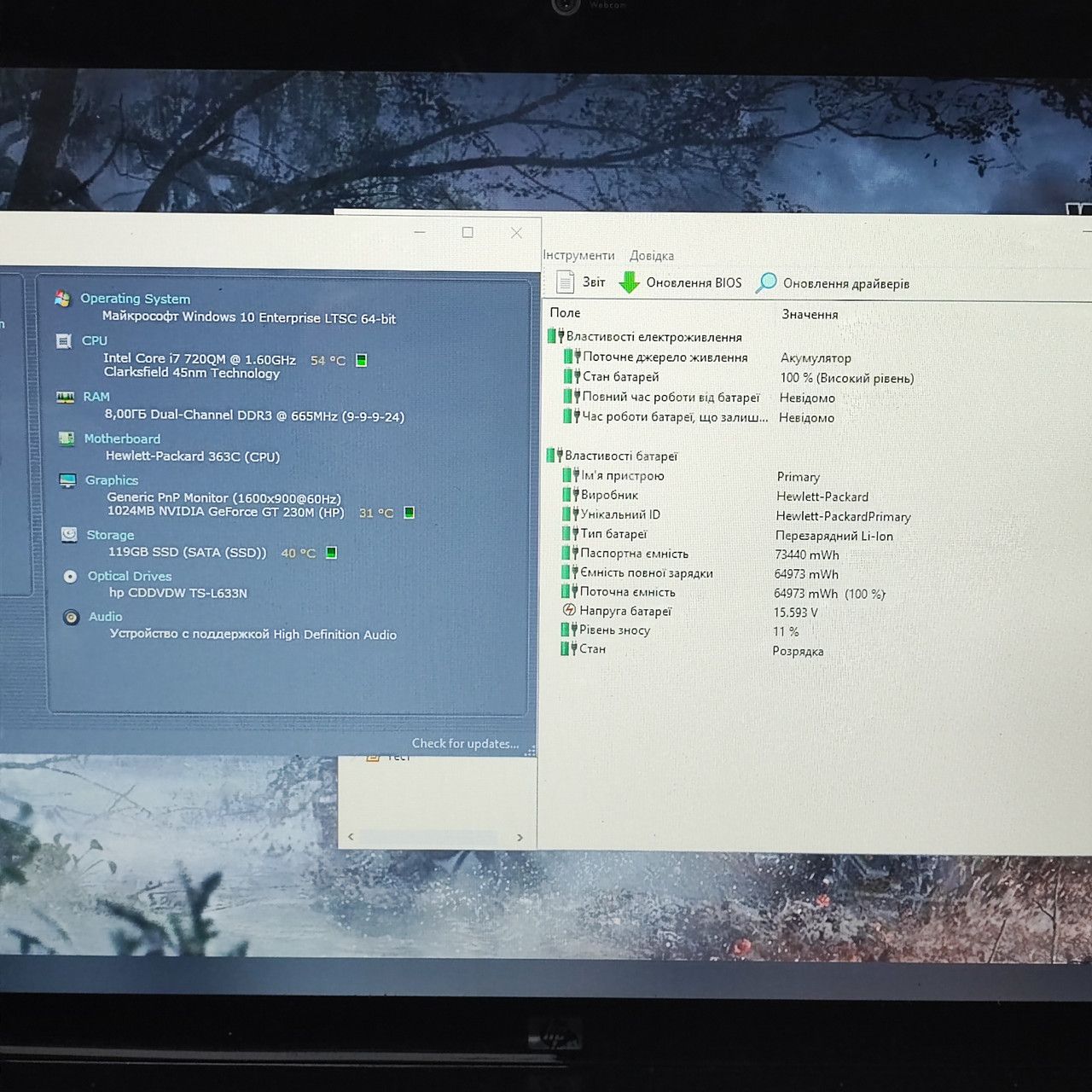Click the text hp CDDVDW TS-L633N

pos(178,593)
